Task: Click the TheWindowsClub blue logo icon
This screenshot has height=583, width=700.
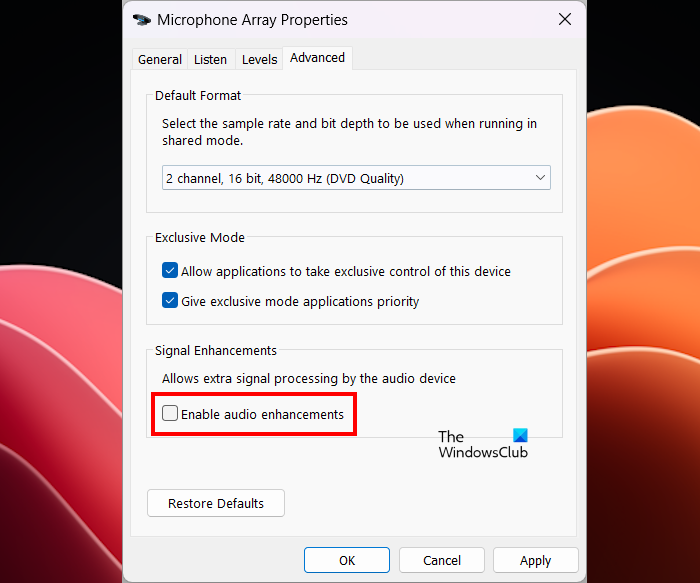Action: (x=518, y=436)
